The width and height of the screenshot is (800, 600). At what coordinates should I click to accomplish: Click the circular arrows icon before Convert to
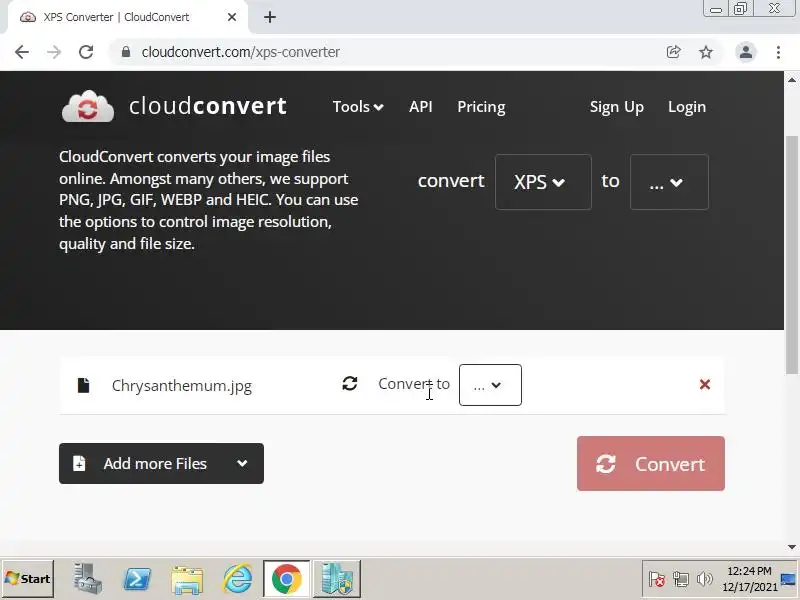tap(349, 384)
